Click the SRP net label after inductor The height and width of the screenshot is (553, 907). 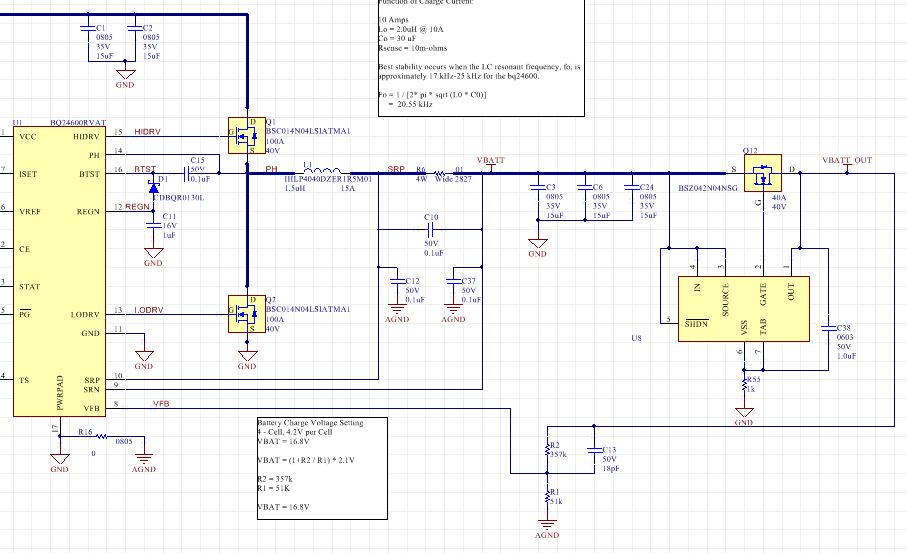(396, 169)
